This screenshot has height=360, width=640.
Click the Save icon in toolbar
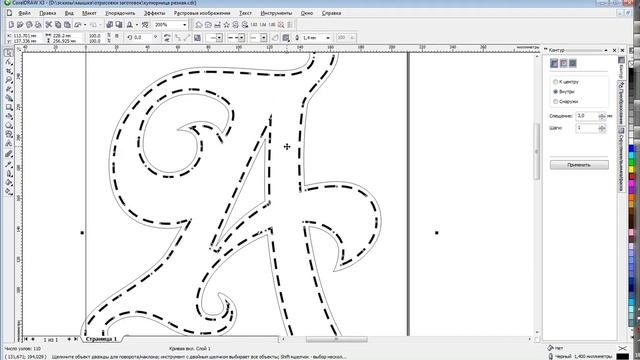pyautogui.click(x=29, y=25)
